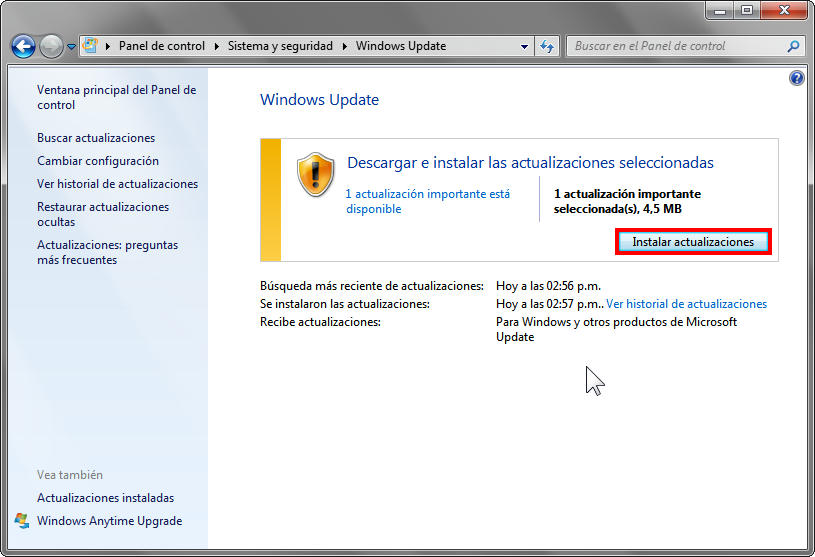Open Restaurar actualizaciones ocultas

pos(103,214)
